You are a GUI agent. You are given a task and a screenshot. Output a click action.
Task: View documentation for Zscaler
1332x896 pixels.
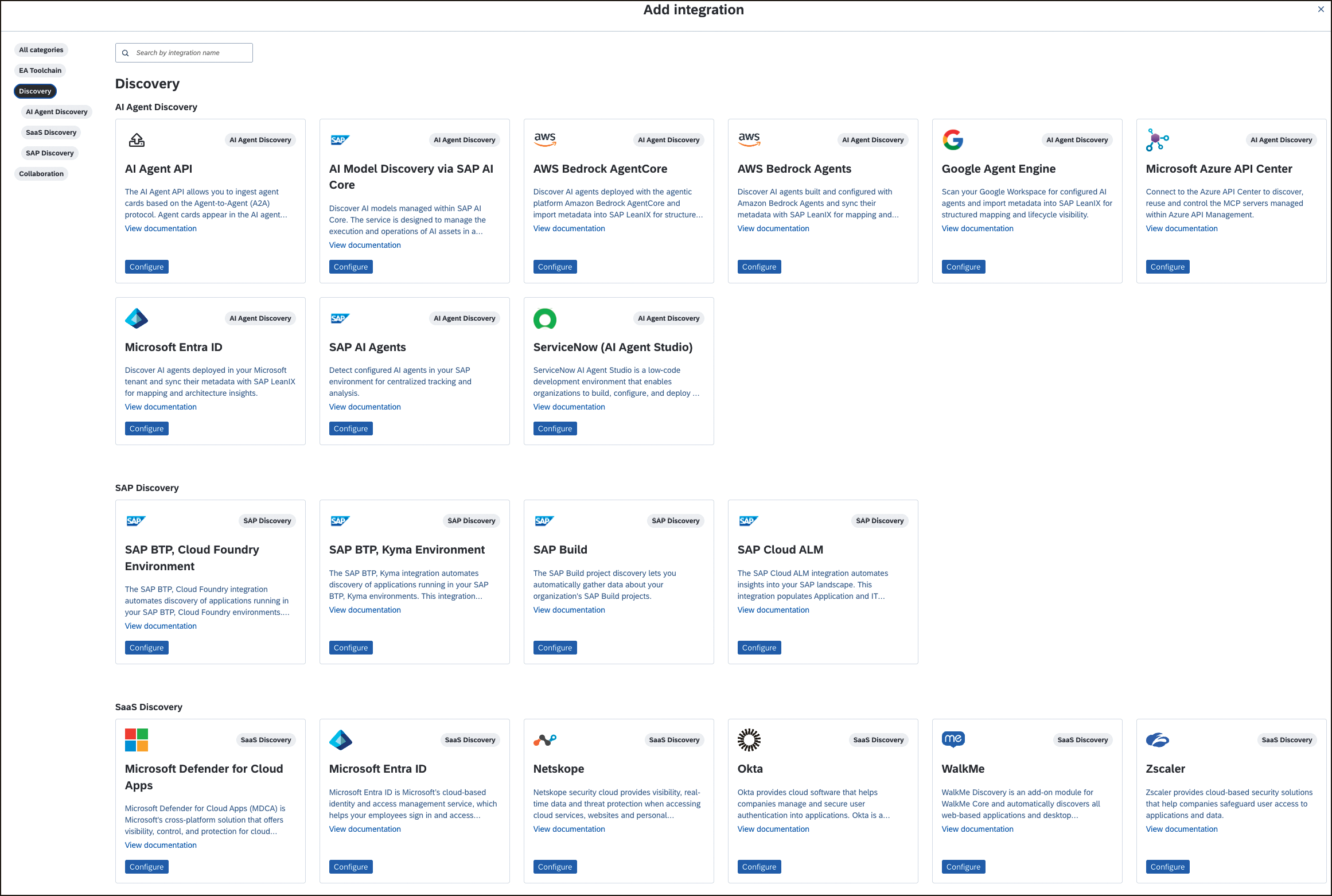[x=1182, y=829]
